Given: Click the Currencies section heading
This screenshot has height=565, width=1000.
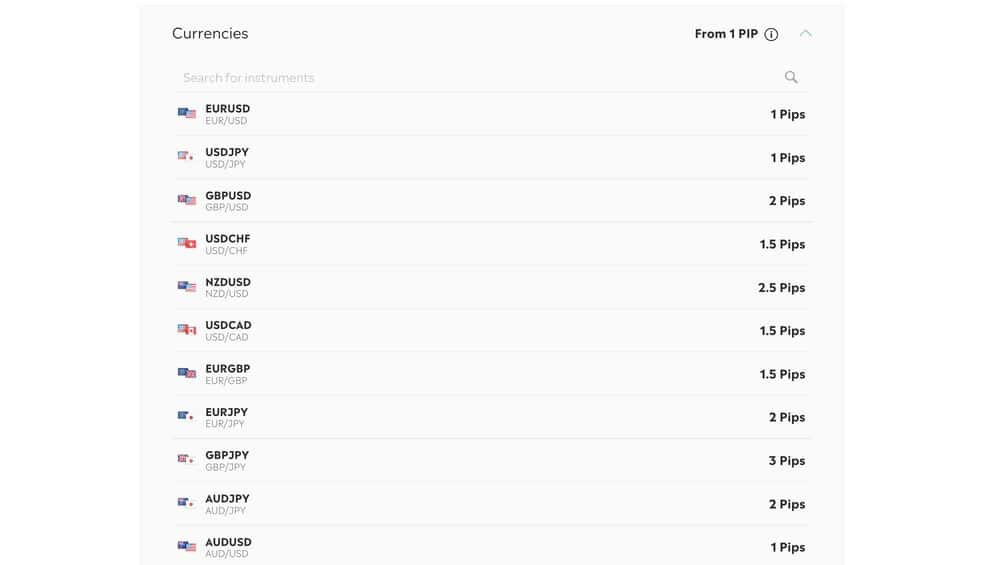Looking at the screenshot, I should (210, 33).
